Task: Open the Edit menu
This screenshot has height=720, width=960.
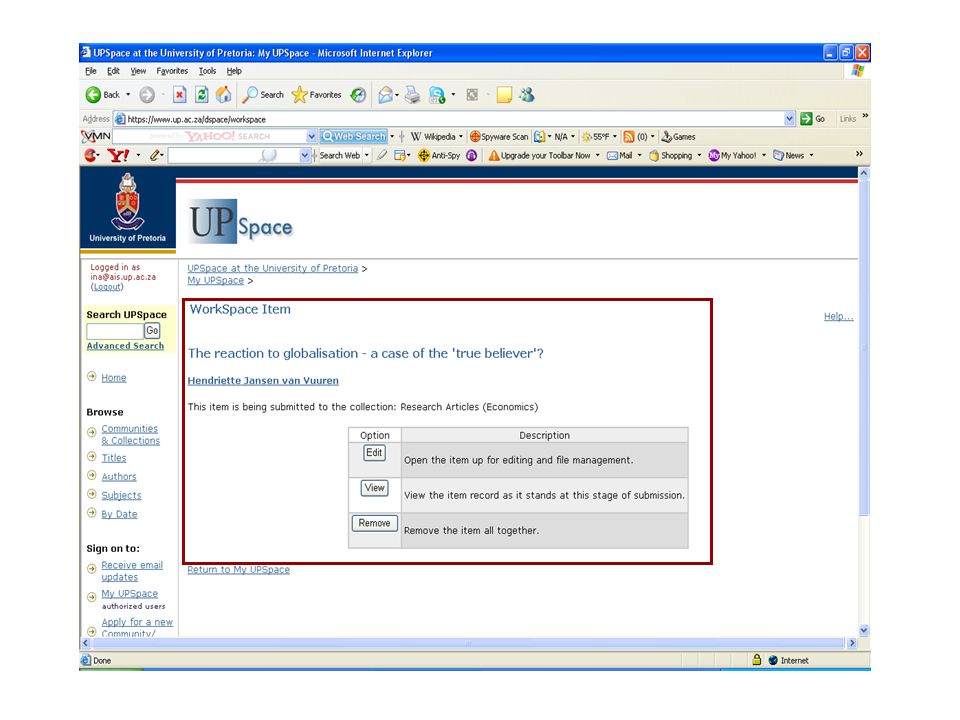Action: [113, 71]
